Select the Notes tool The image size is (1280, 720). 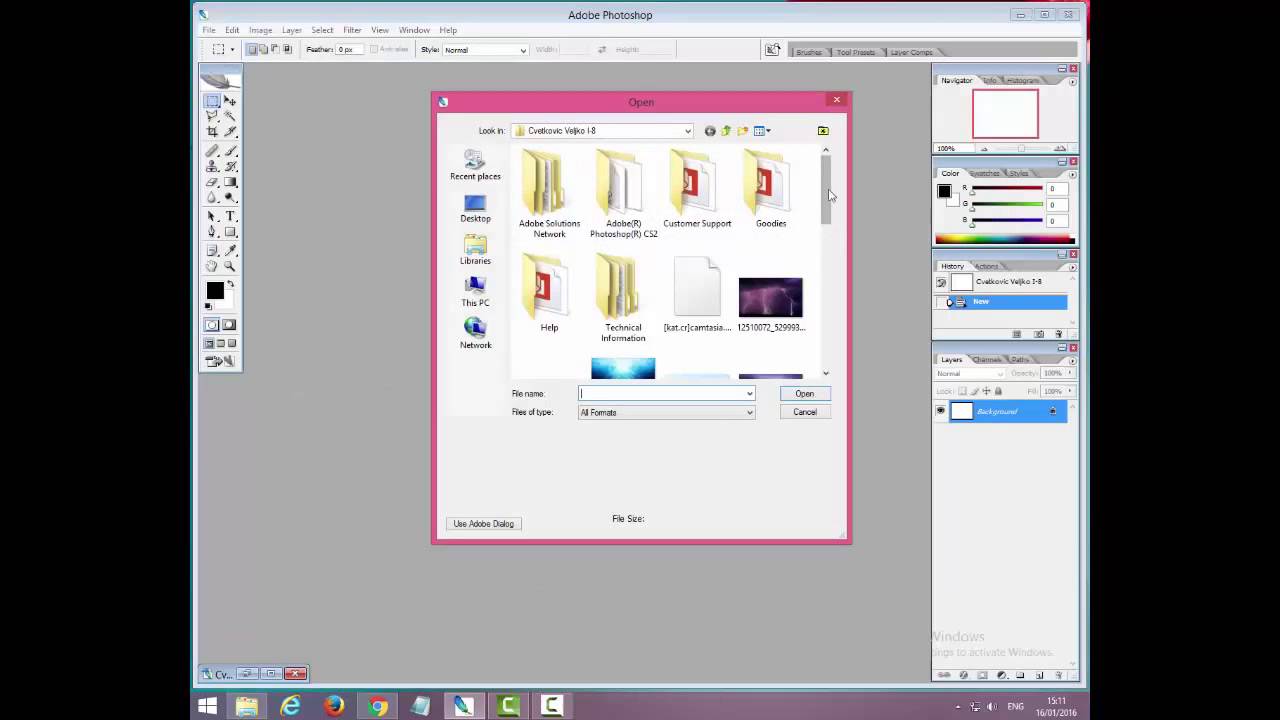tap(212, 251)
